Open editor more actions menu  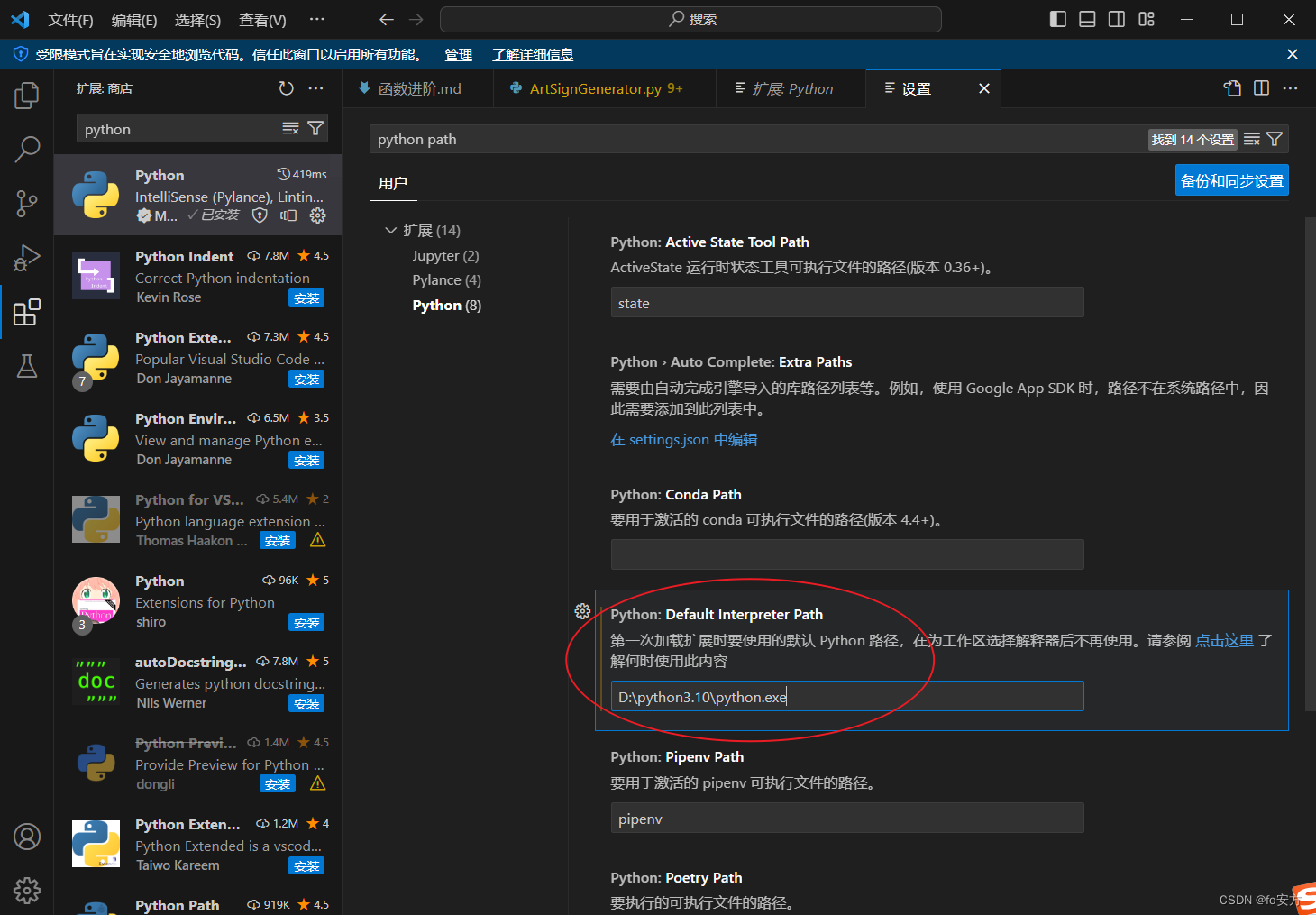pyautogui.click(x=1291, y=88)
